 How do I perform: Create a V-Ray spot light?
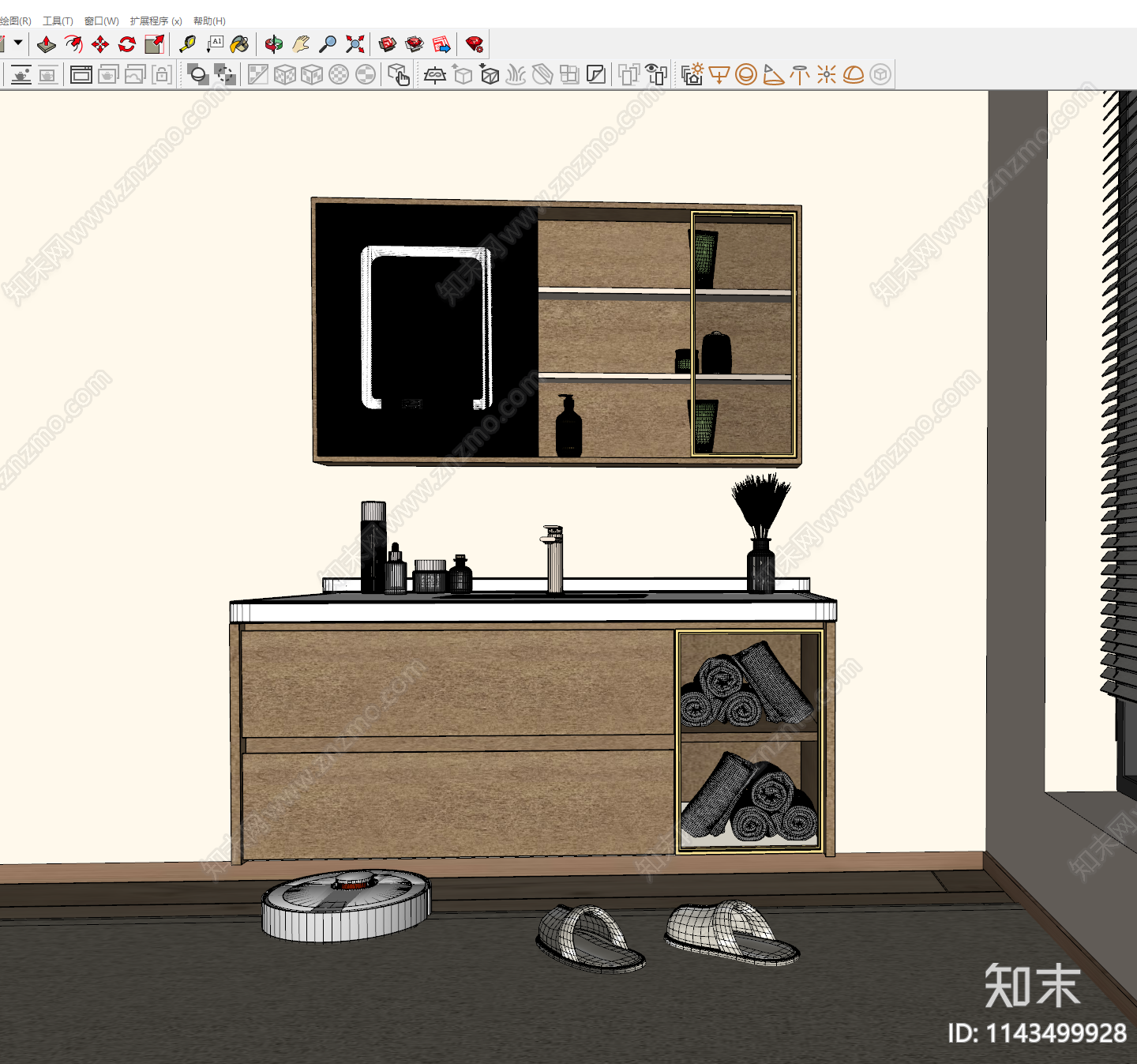point(773,75)
